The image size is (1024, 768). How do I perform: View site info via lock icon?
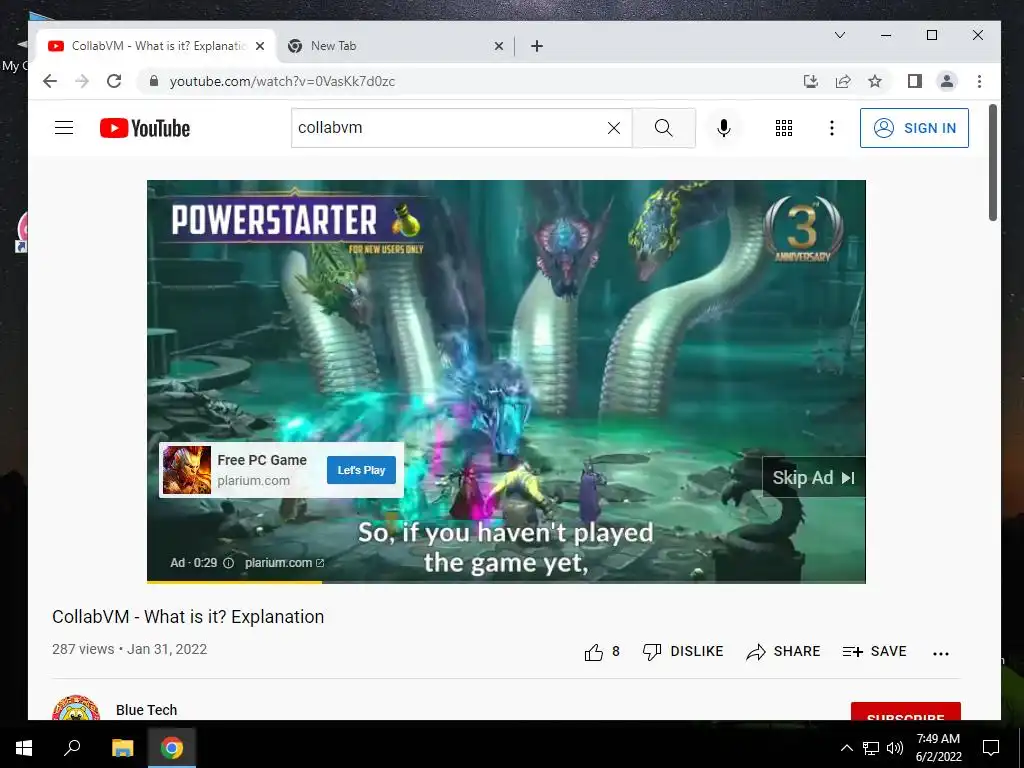[x=154, y=81]
